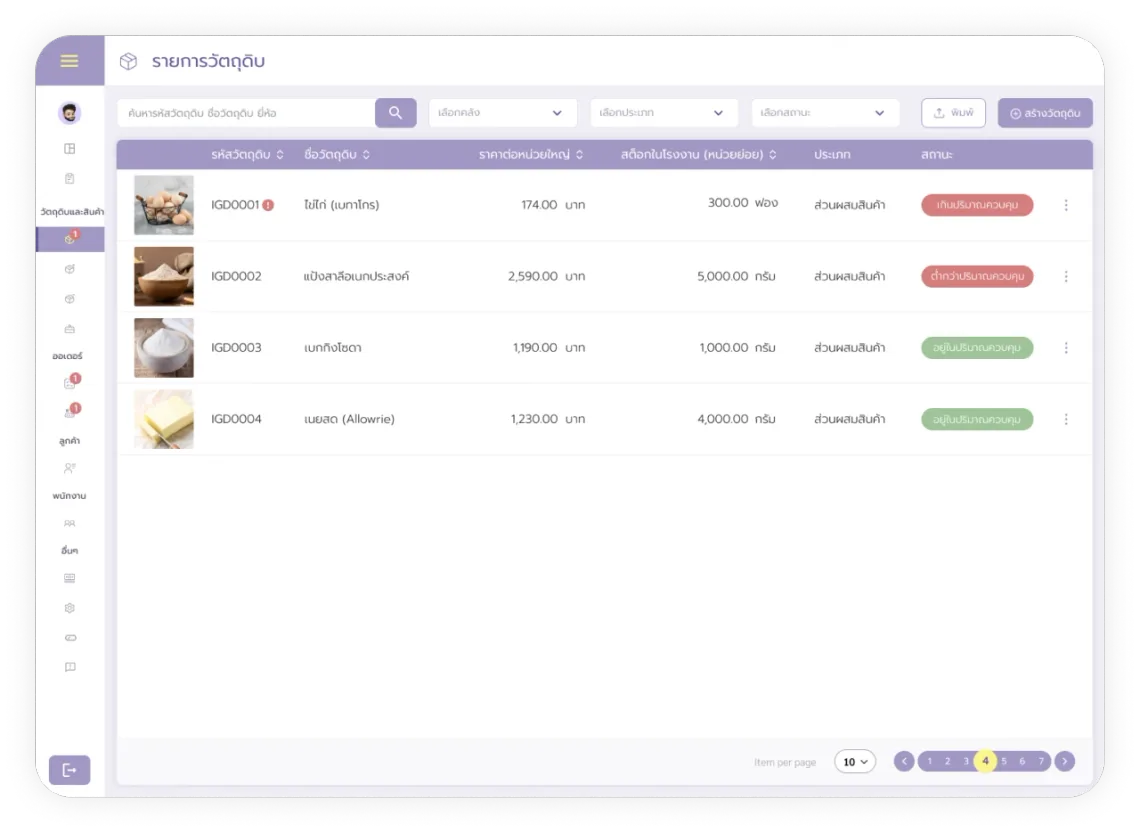Open the flour thumbnail image

pyautogui.click(x=164, y=276)
